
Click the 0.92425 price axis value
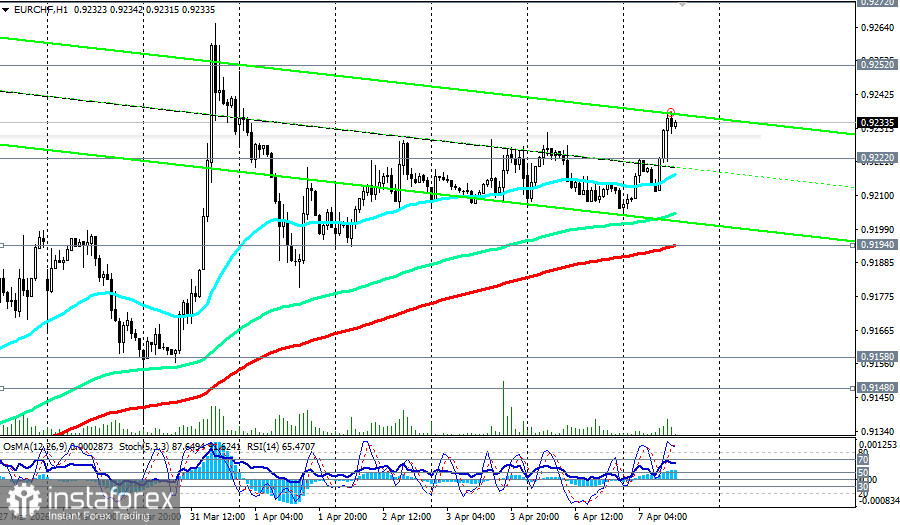coord(877,95)
